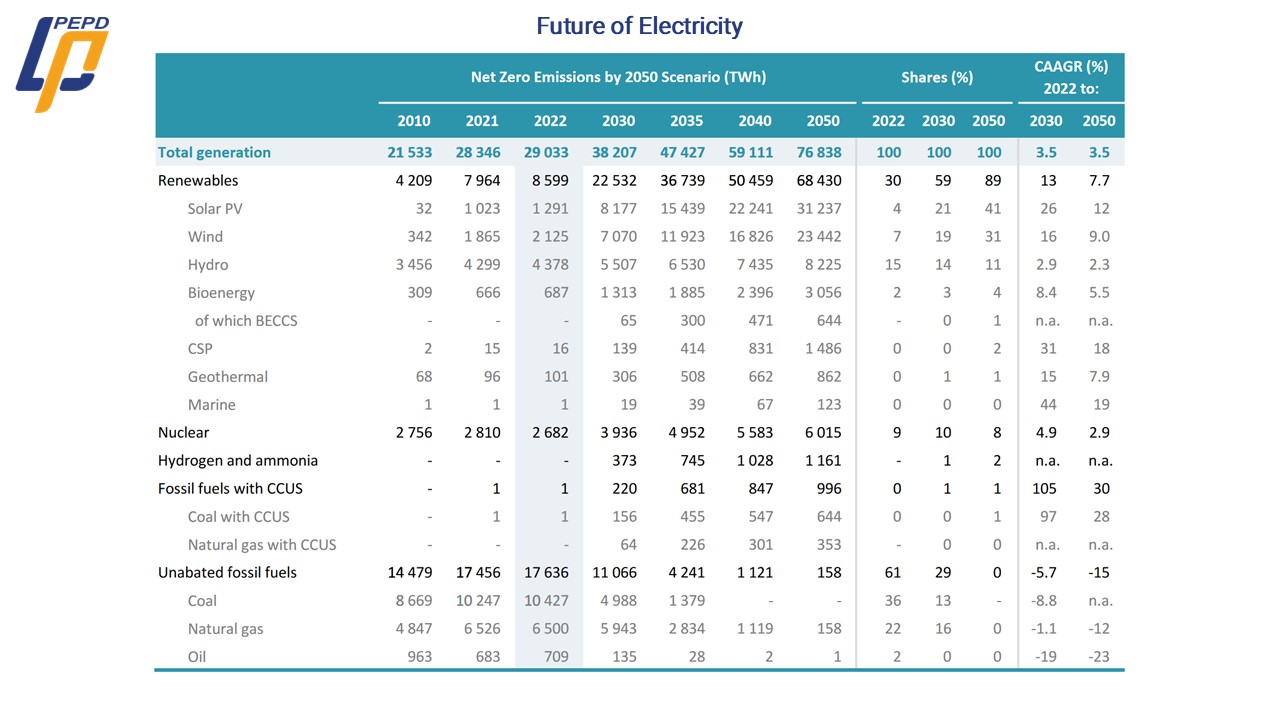This screenshot has width=1280, height=720.
Task: Select the of which BECCS row label
Action: point(246,321)
